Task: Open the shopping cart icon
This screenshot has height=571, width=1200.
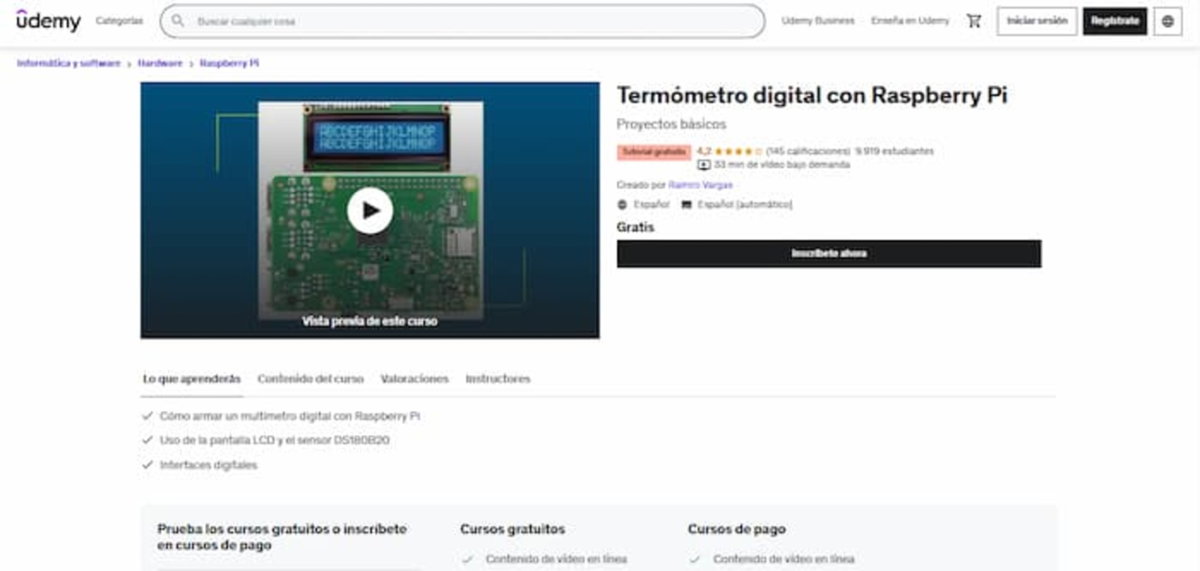Action: pos(973,21)
